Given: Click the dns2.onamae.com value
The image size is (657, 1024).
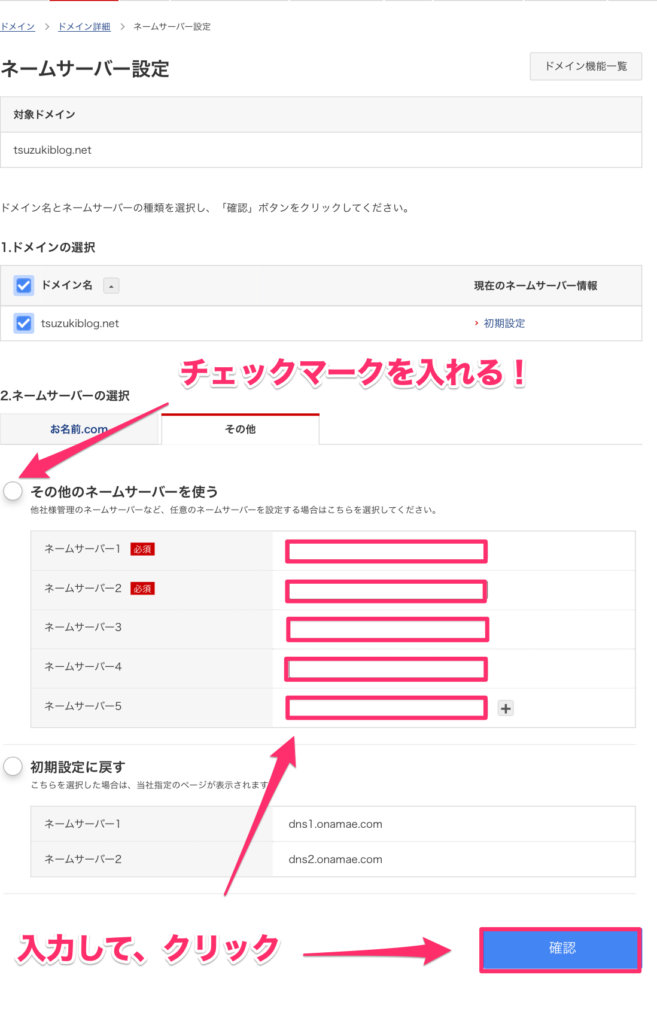Looking at the screenshot, I should click(x=336, y=859).
